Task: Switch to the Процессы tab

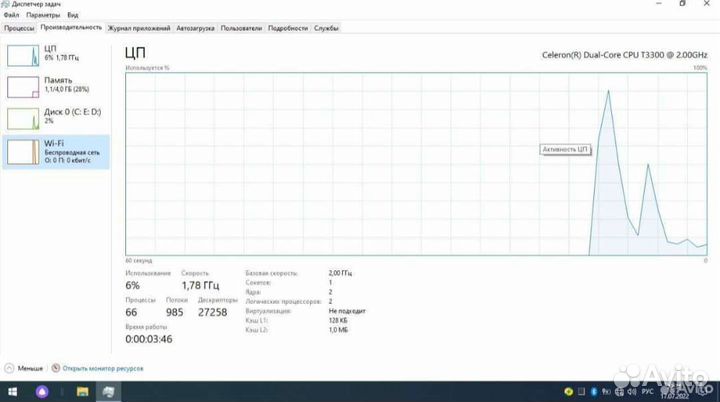Action: click(x=19, y=28)
